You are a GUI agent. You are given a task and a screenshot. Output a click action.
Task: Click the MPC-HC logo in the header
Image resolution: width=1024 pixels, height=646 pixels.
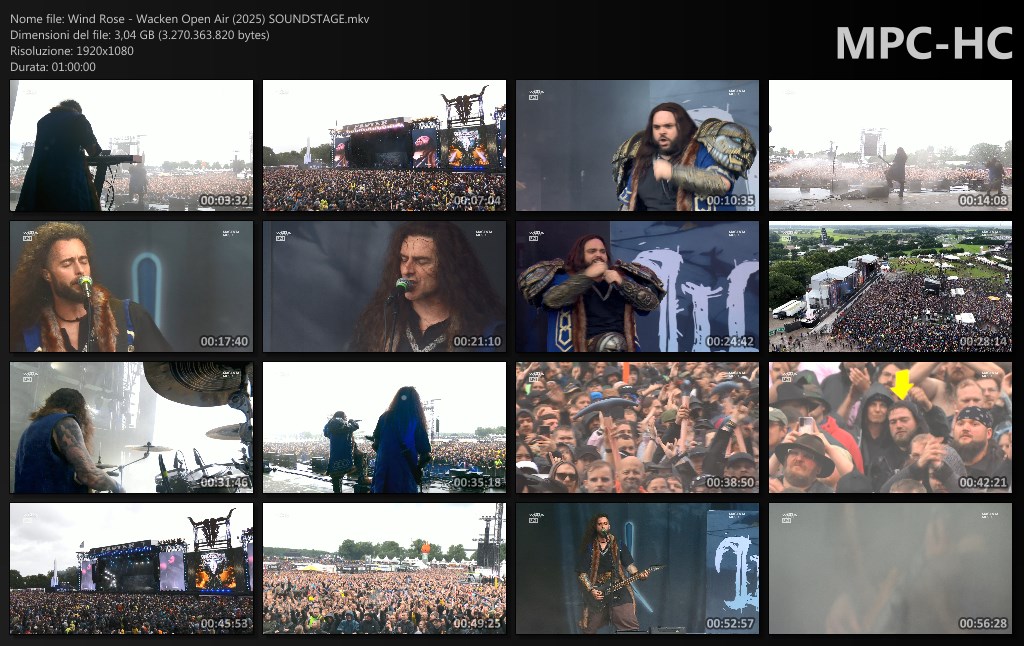pyautogui.click(x=922, y=42)
